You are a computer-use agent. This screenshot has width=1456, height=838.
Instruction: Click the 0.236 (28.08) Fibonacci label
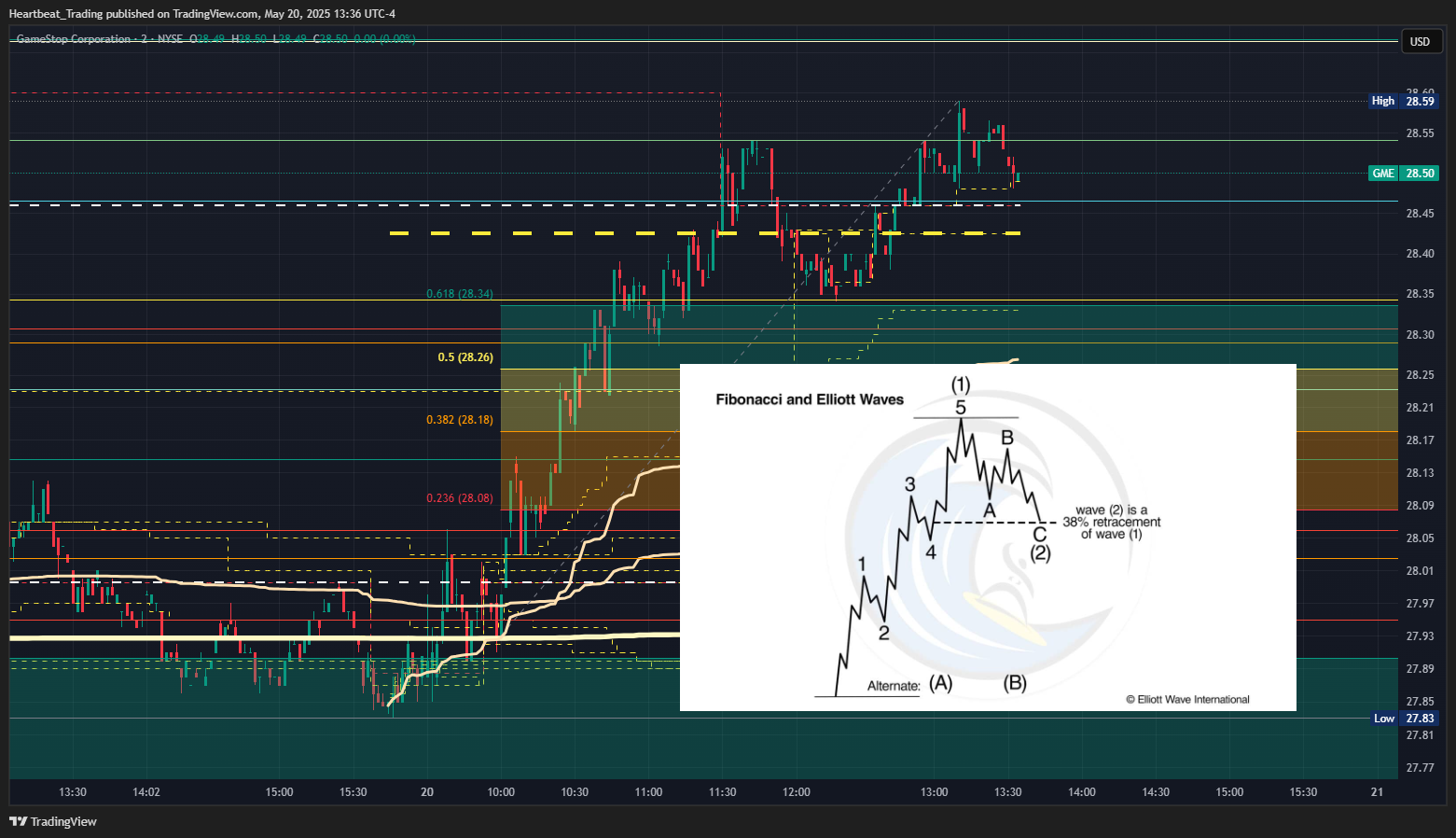[460, 498]
